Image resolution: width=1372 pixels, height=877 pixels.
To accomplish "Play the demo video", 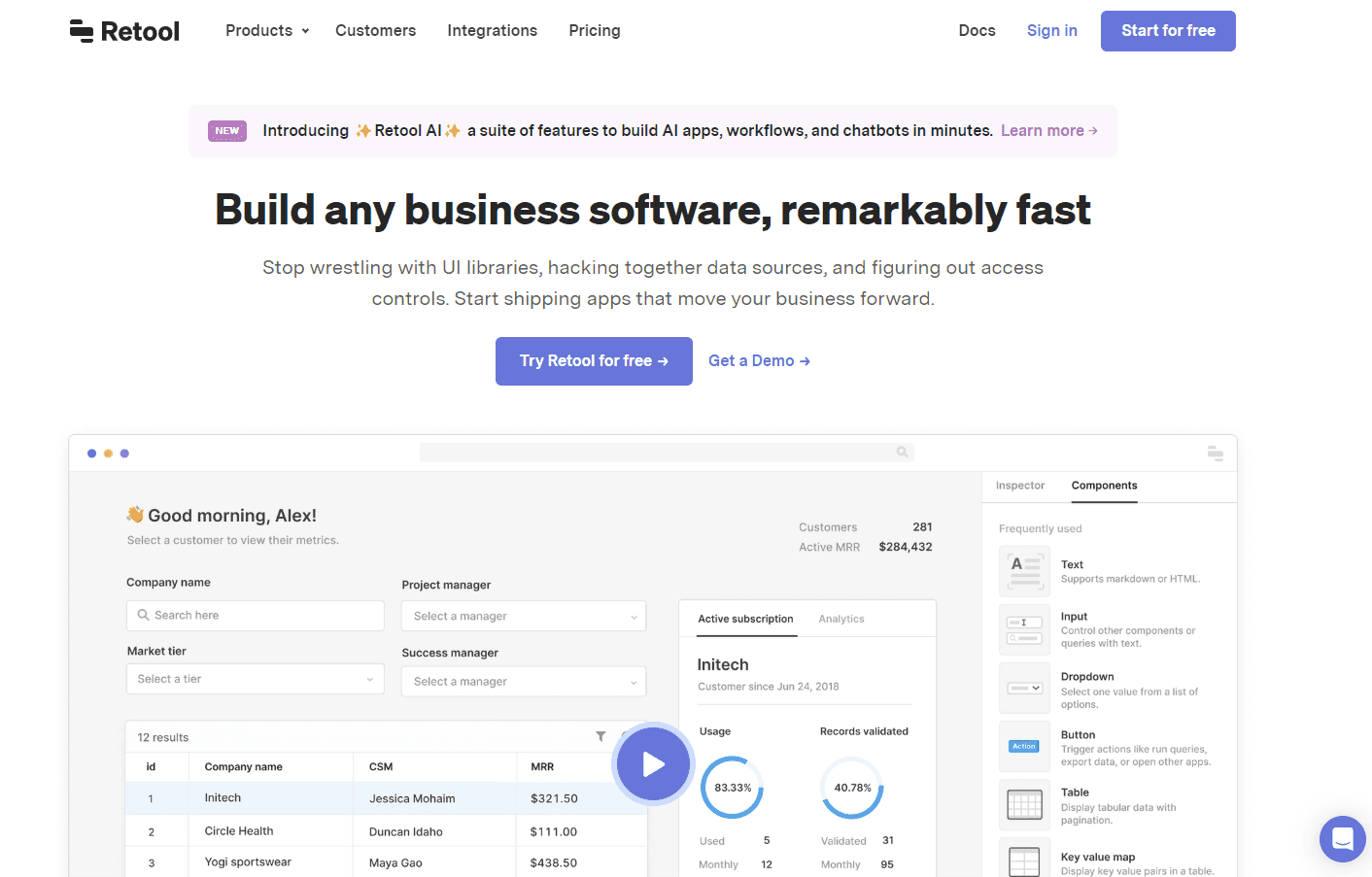I will pos(653,764).
